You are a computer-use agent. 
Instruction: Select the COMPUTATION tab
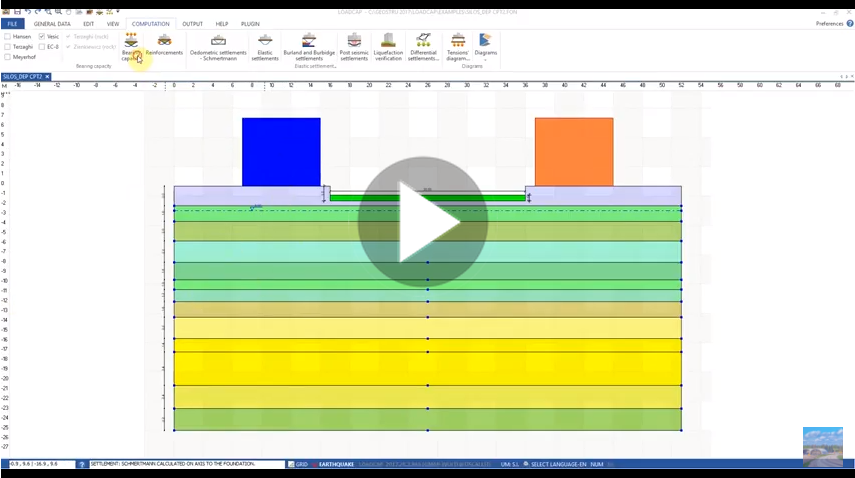(x=150, y=24)
